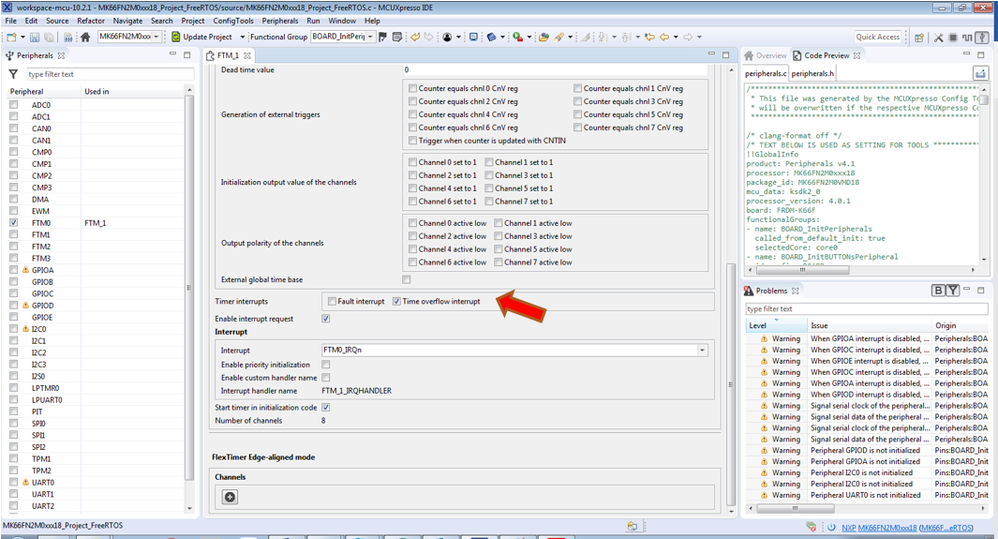Switch to Pins tool perspective icon
Image resolution: width=998 pixels, height=539 pixels.
click(938, 38)
